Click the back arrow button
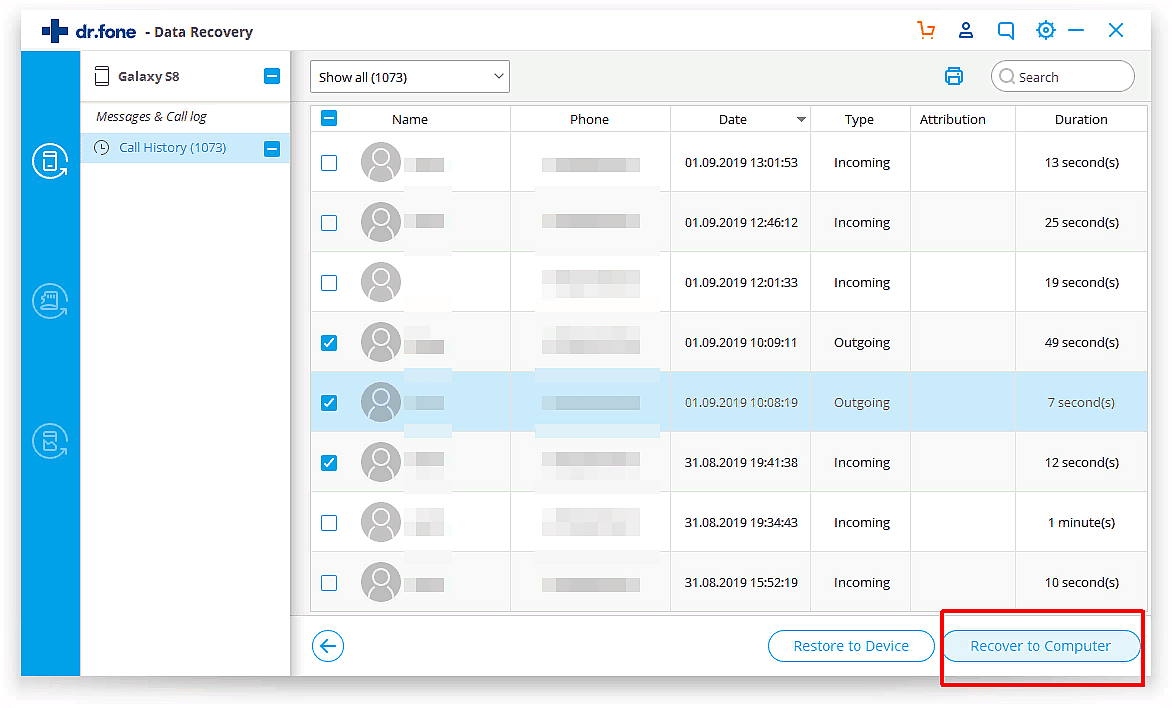Viewport: 1172px width, 708px height. tap(328, 646)
